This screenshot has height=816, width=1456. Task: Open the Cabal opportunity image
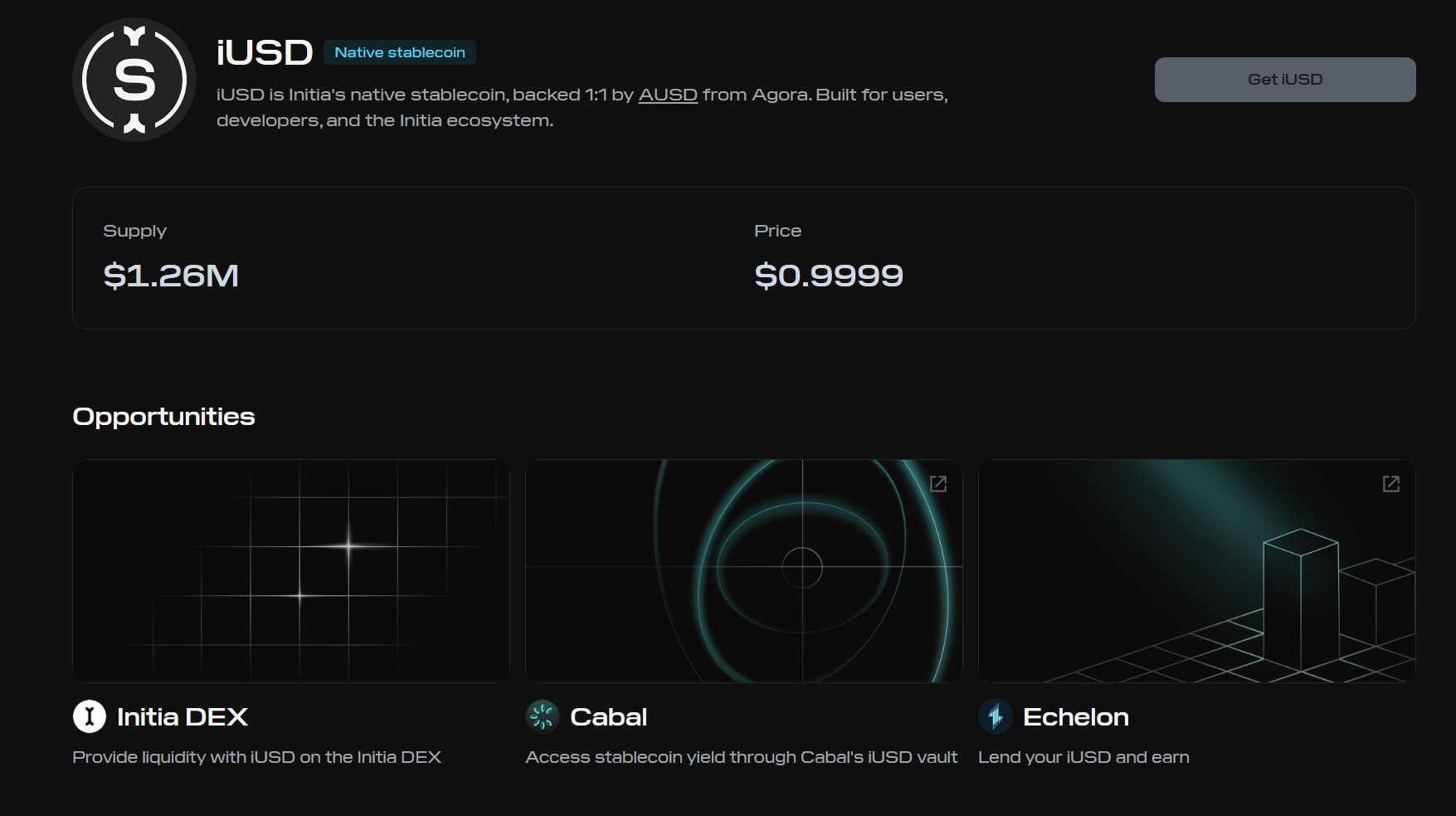743,571
